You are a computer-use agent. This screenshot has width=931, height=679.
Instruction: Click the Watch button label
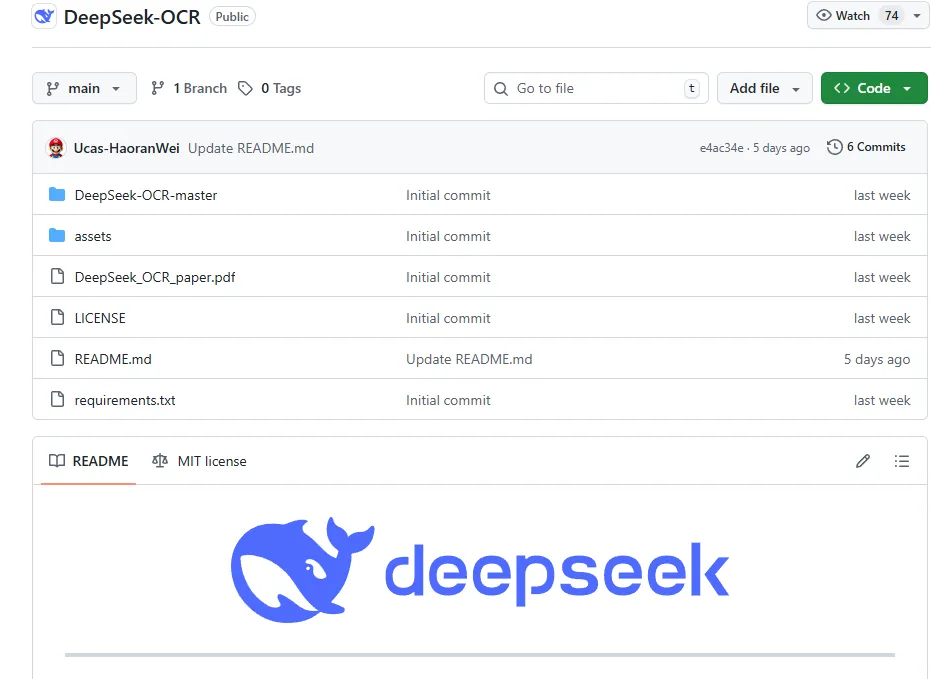pos(853,15)
